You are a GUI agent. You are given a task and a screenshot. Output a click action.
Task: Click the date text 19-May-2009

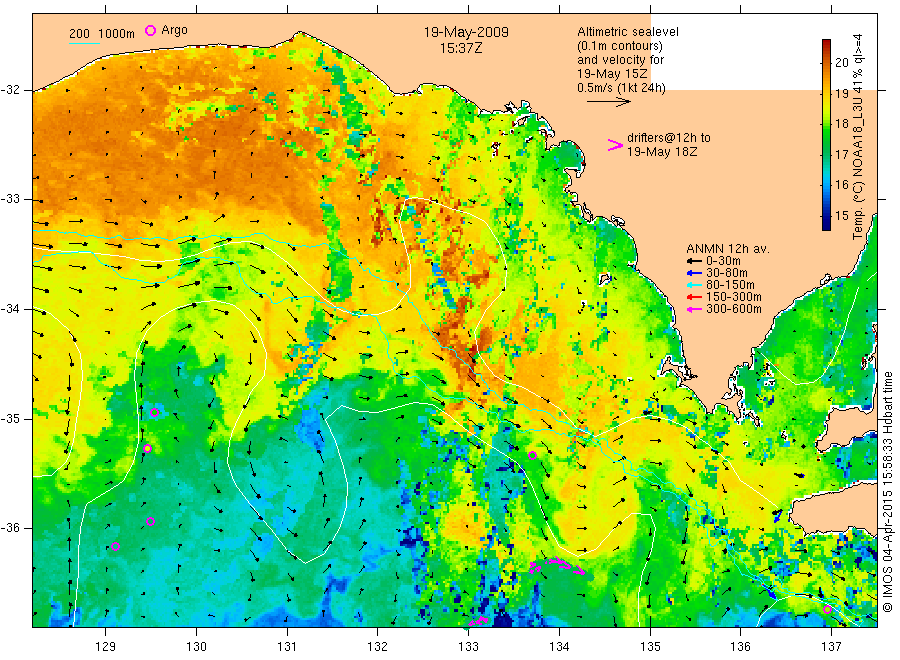(466, 32)
